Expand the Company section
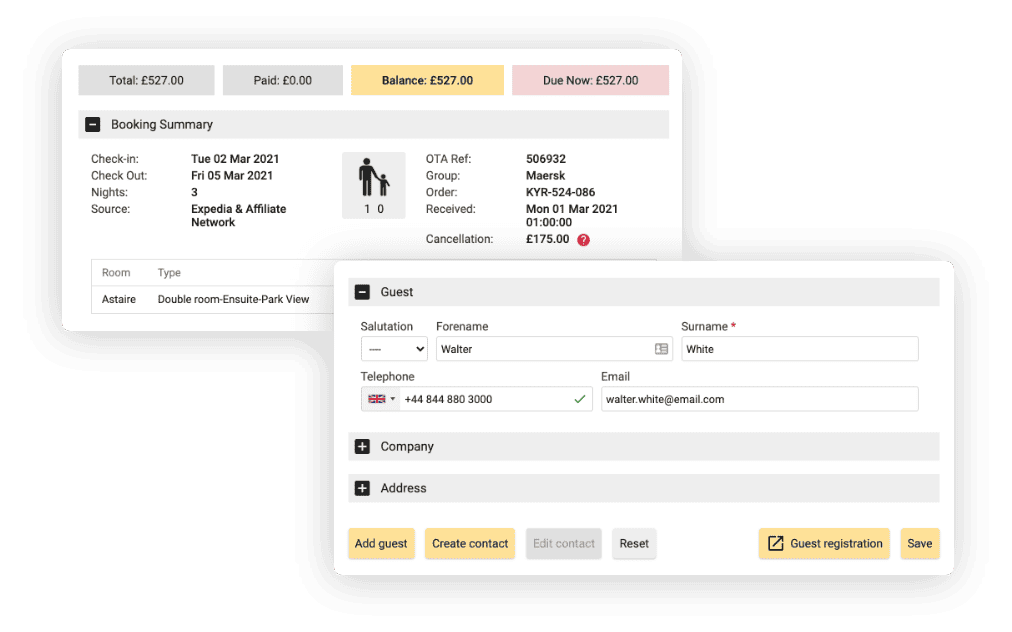 (362, 447)
